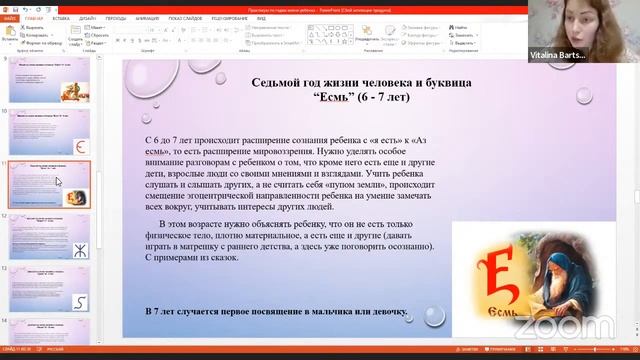Click the Normal view icon in status bar
Viewport: 640px width, 360px height.
point(528,350)
